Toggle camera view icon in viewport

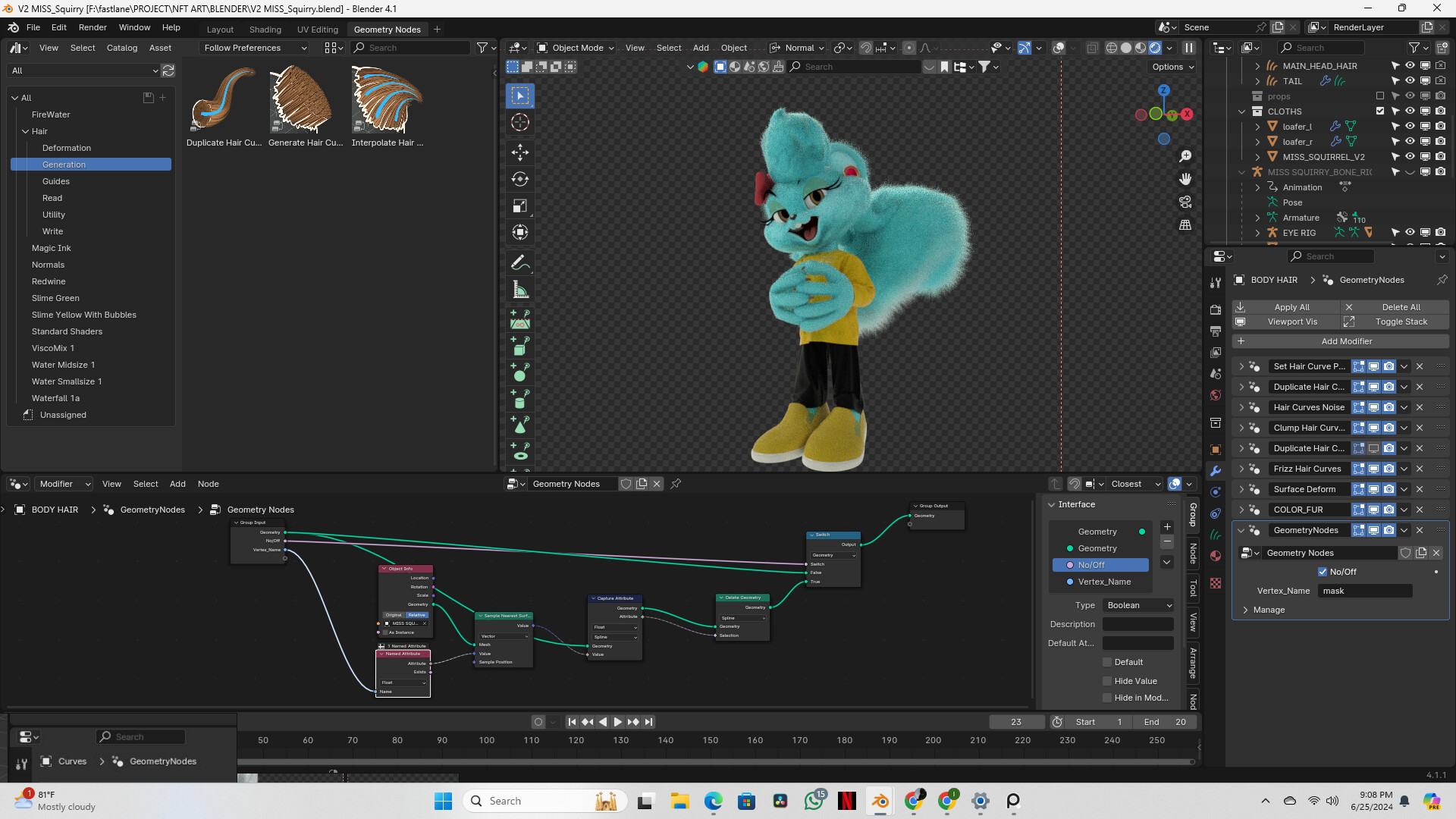click(1185, 202)
